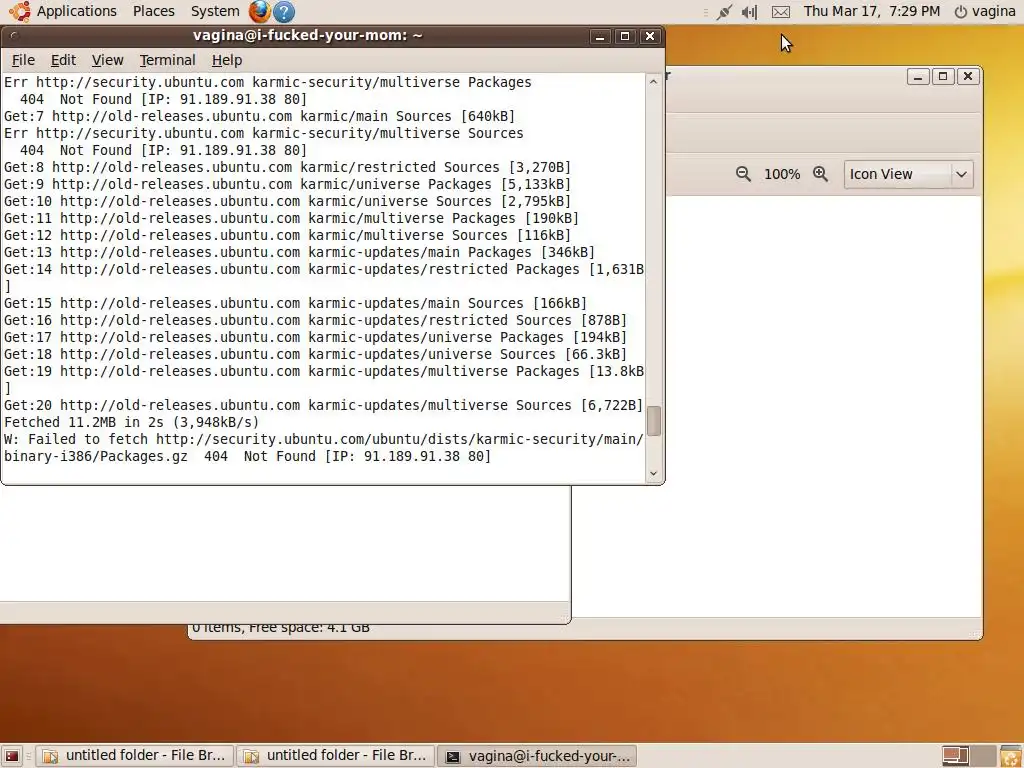Open the Places menu

(153, 11)
